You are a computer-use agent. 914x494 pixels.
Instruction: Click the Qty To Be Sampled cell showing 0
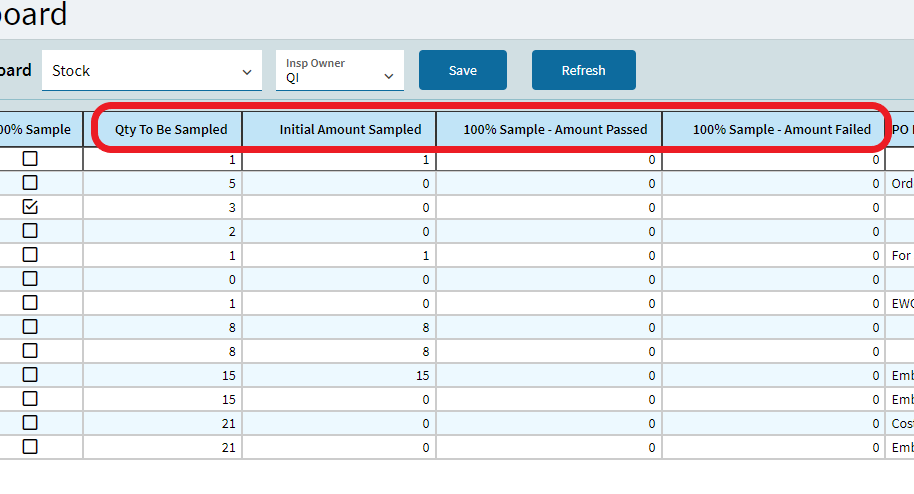163,279
